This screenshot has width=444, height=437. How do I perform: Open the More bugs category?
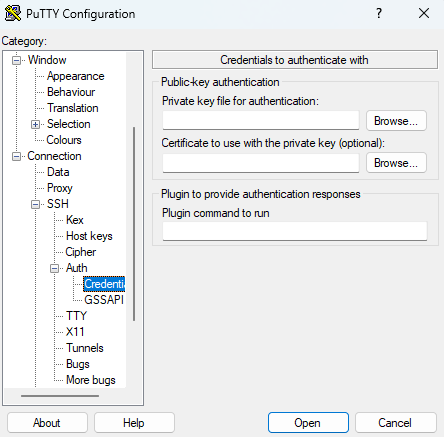(x=91, y=380)
